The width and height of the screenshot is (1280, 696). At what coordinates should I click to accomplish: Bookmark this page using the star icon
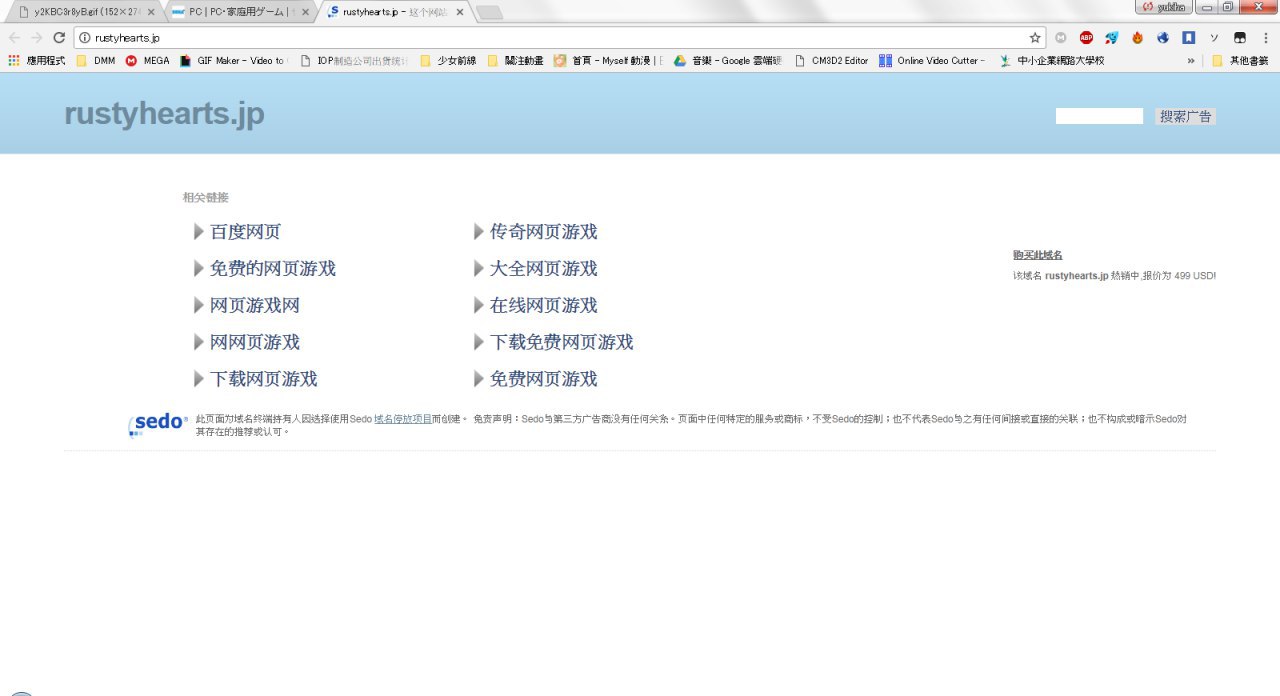[1035, 38]
